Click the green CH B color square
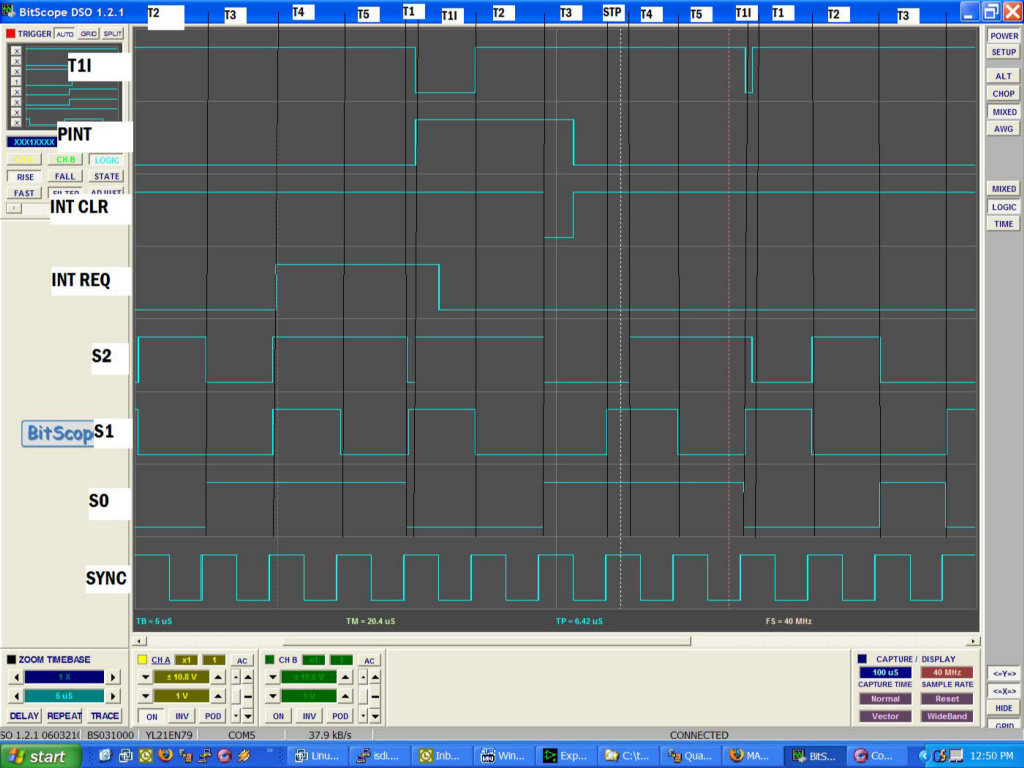1024x768 pixels. coord(269,660)
